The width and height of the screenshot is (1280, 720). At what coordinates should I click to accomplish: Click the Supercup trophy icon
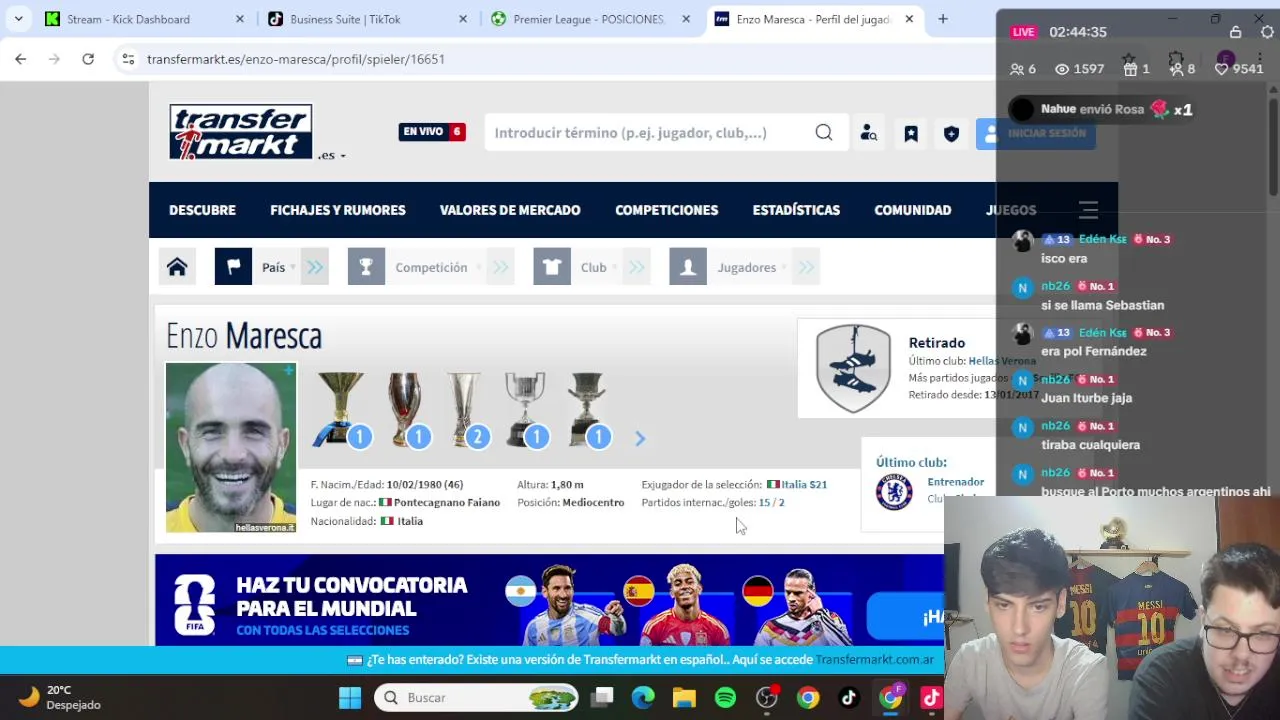[406, 409]
